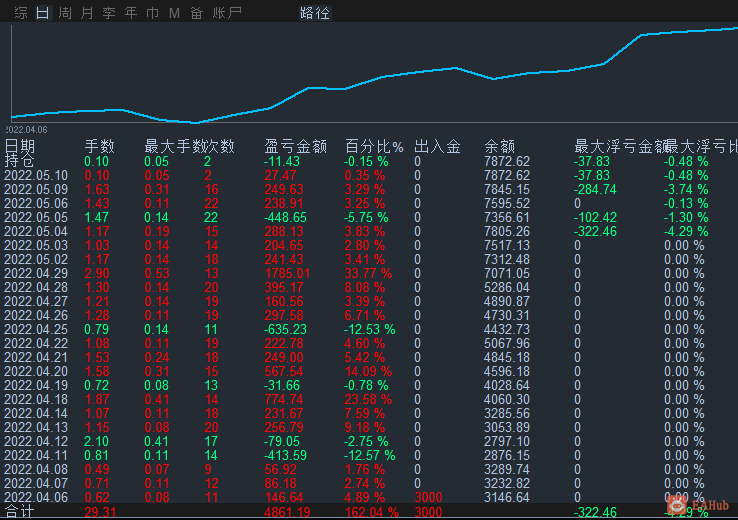The image size is (738, 520).
Task: Select the 2022.04.14 date row
Action: click(x=36, y=414)
